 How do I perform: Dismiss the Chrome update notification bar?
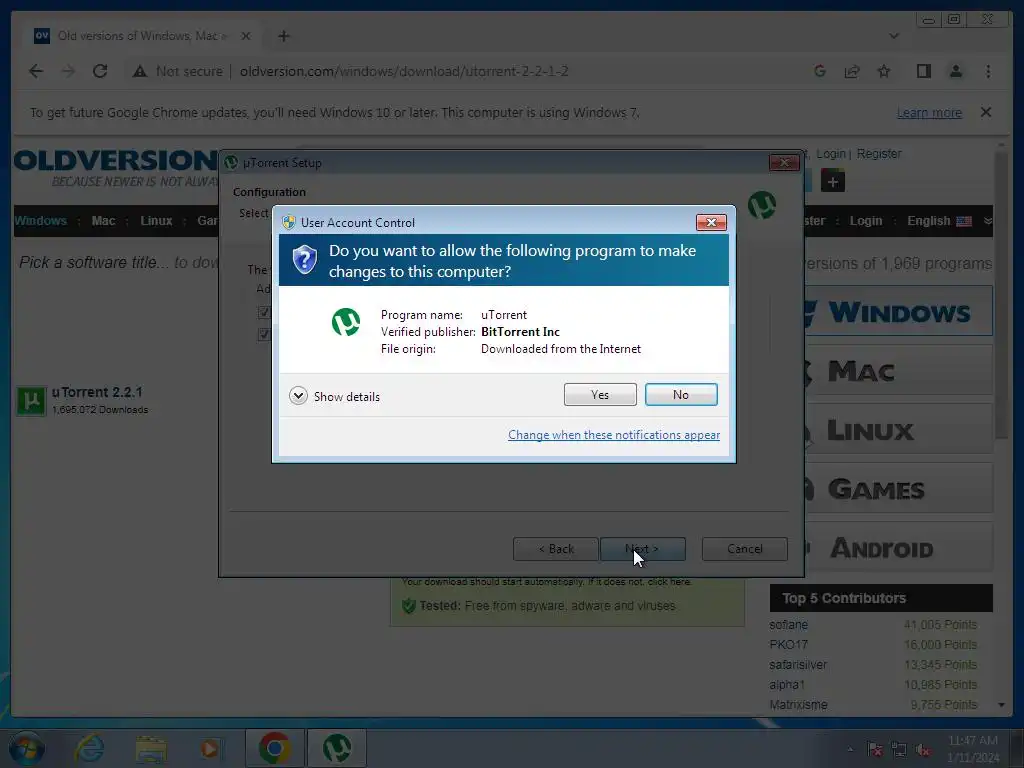coord(986,112)
